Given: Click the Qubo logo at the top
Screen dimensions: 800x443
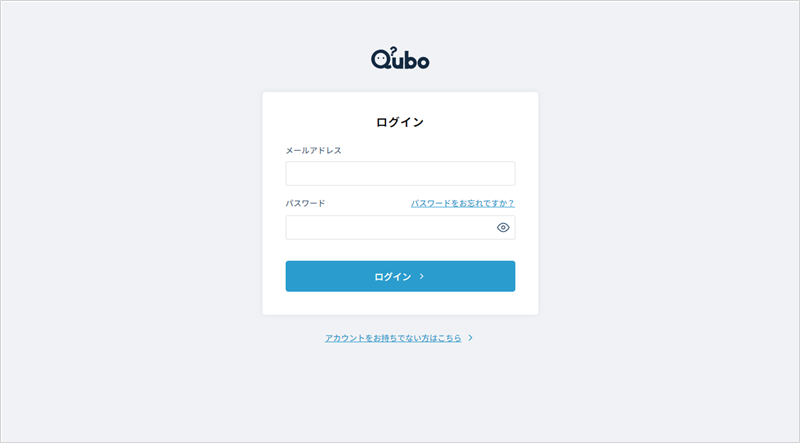Looking at the screenshot, I should [400, 60].
